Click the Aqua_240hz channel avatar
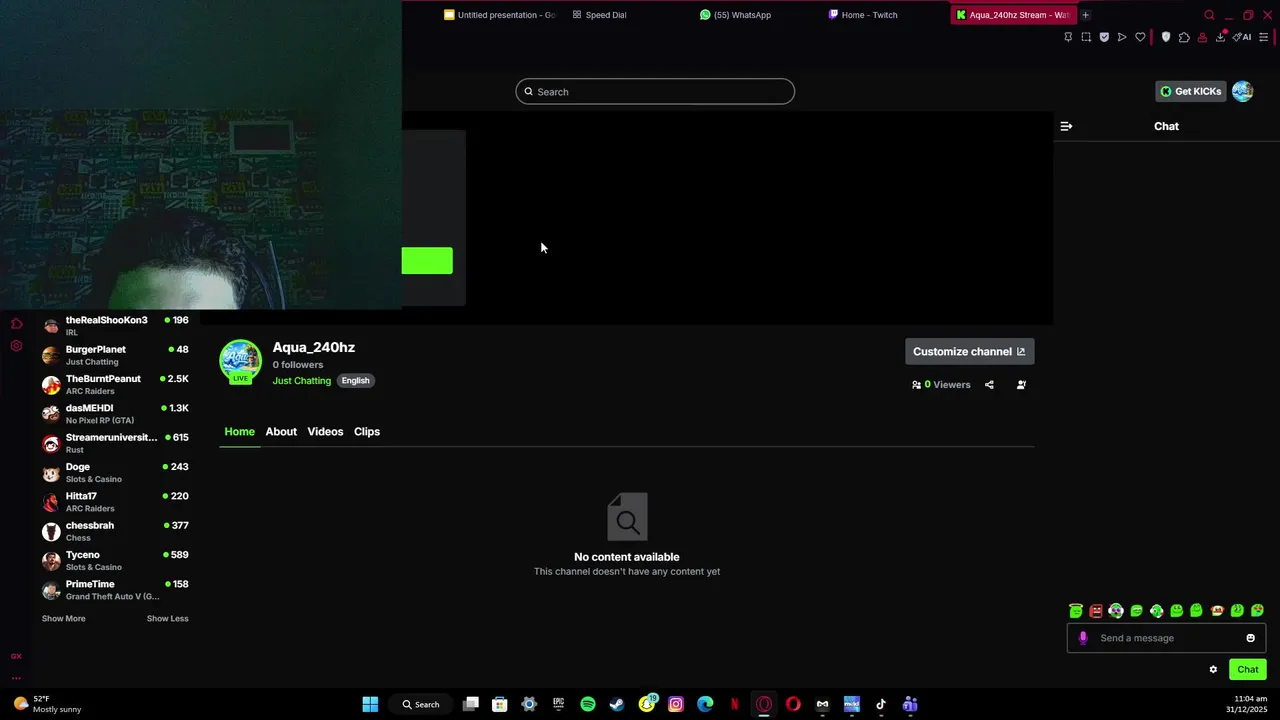1280x720 pixels. point(240,361)
